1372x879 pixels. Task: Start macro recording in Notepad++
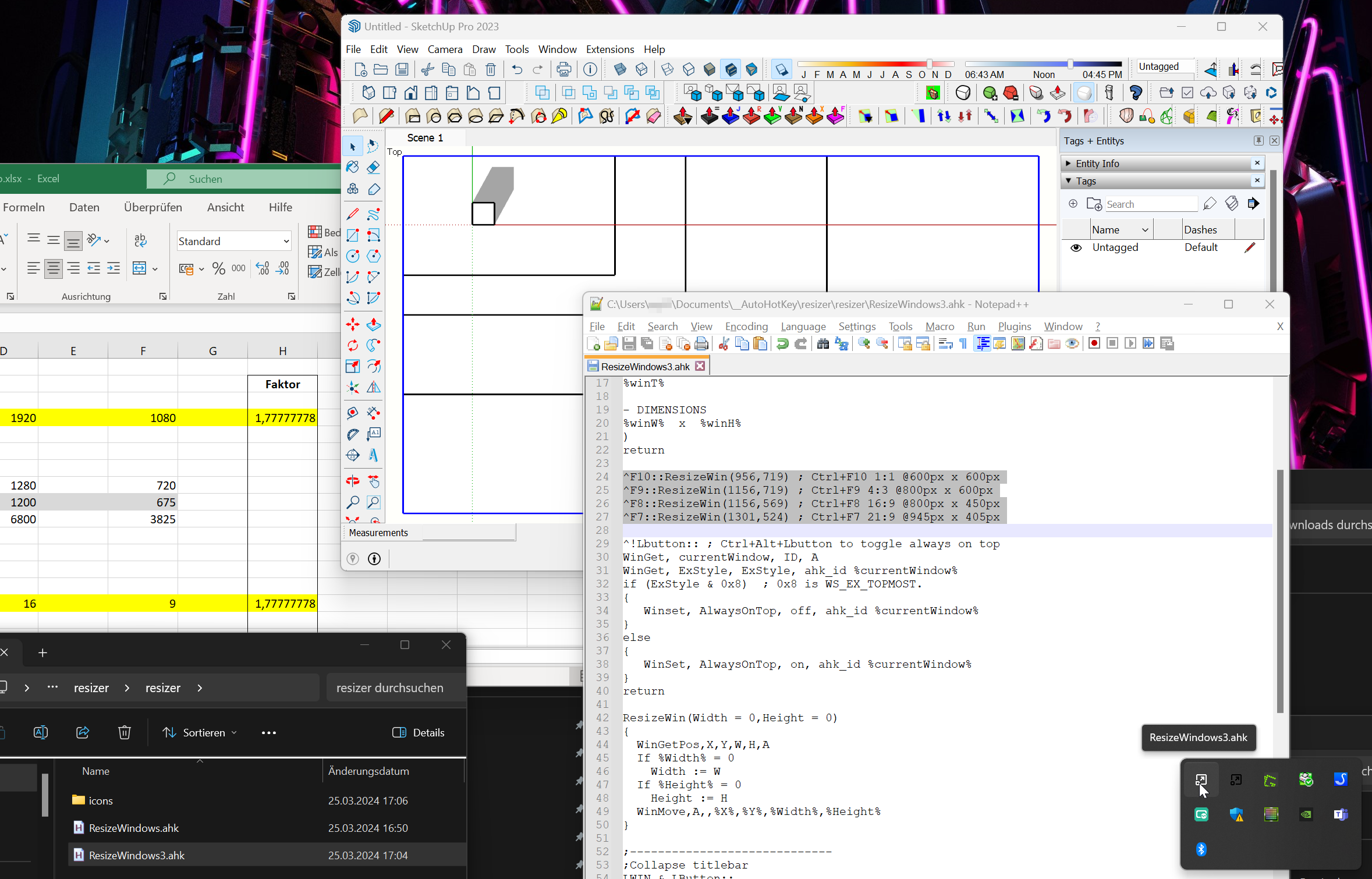pyautogui.click(x=1094, y=343)
